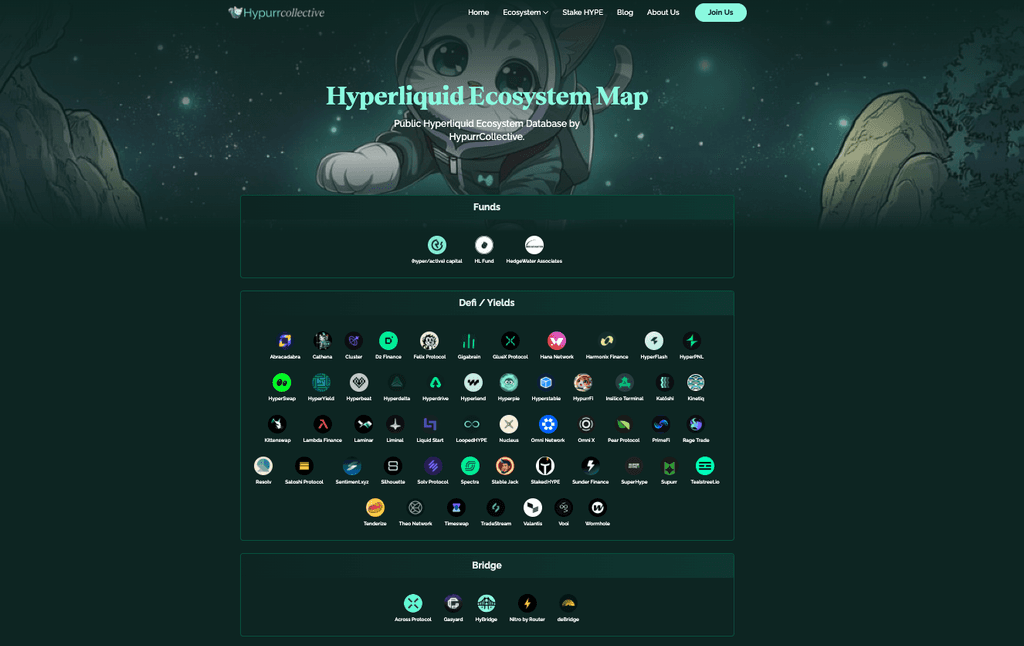Image resolution: width=1024 pixels, height=646 pixels.
Task: Click the HL Fund icon under Funds
Action: tap(484, 245)
